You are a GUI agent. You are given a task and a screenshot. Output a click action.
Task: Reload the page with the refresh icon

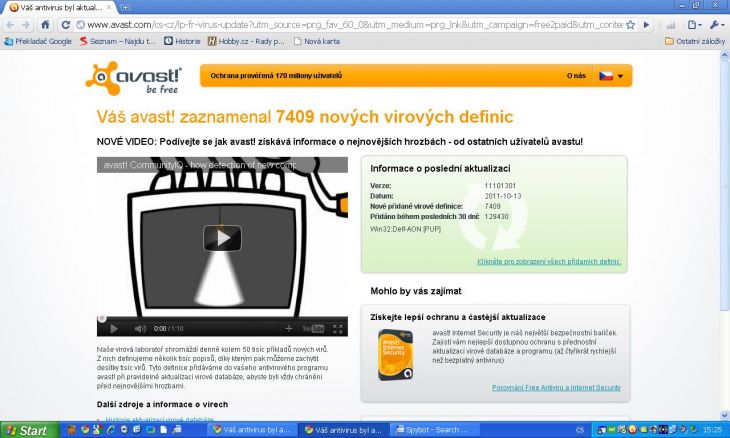tap(66, 25)
